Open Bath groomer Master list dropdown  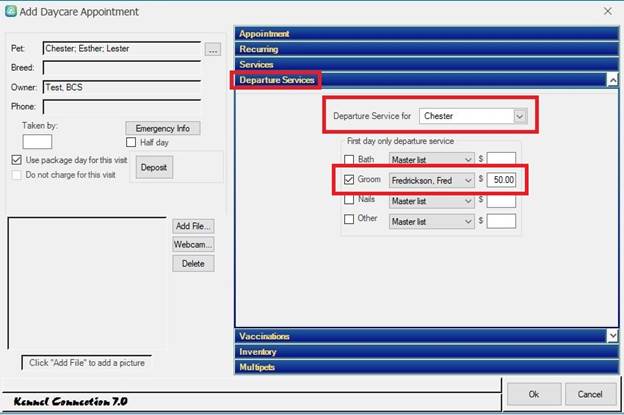(x=432, y=160)
